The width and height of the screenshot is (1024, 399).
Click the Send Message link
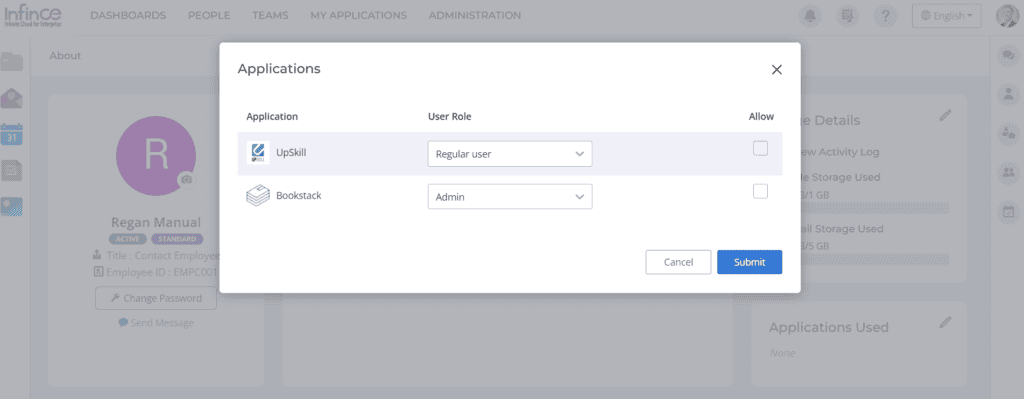tap(156, 323)
